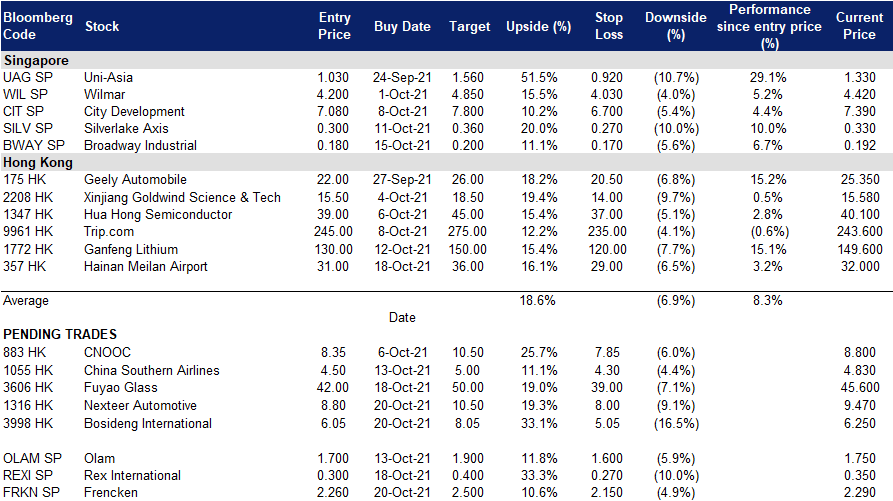Click 'Performance since entry price (%)' header
893x501 pixels.
point(769,26)
